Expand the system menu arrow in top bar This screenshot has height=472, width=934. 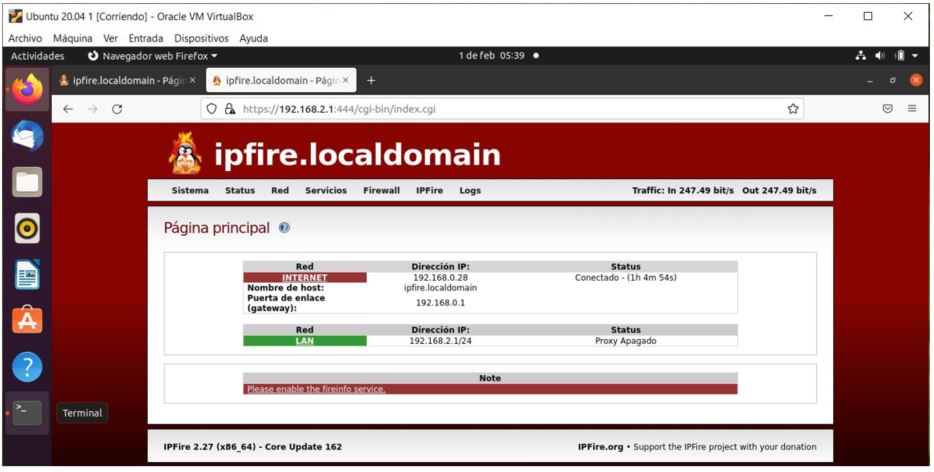915,56
